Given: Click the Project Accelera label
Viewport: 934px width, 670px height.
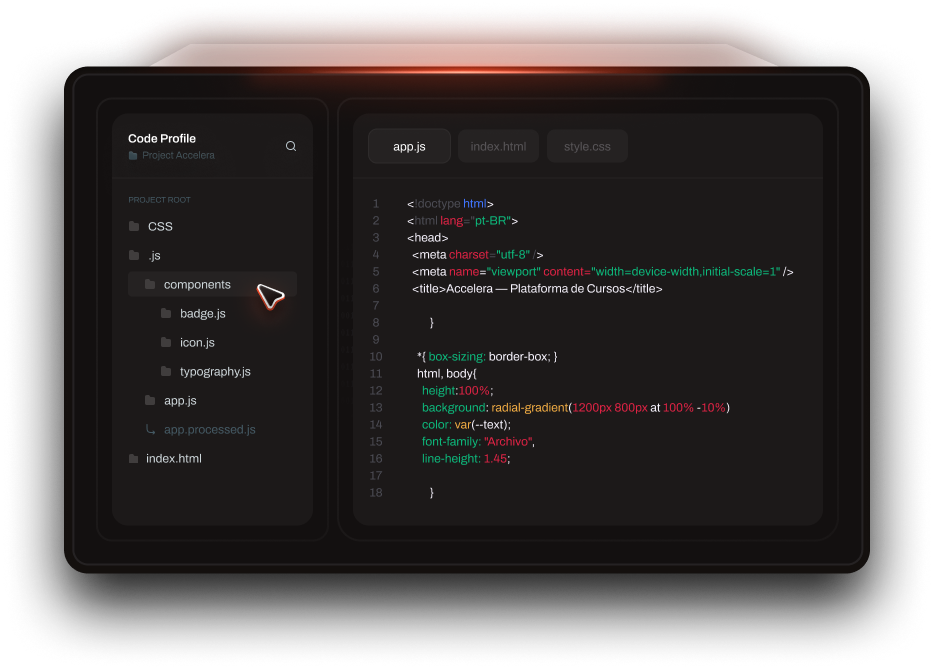Looking at the screenshot, I should tap(178, 155).
